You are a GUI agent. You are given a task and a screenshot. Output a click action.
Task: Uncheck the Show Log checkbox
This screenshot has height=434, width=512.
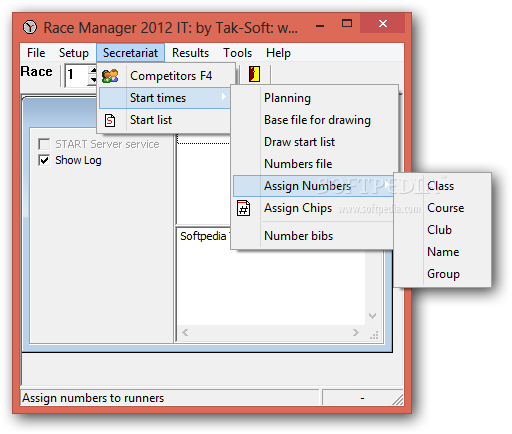click(44, 160)
